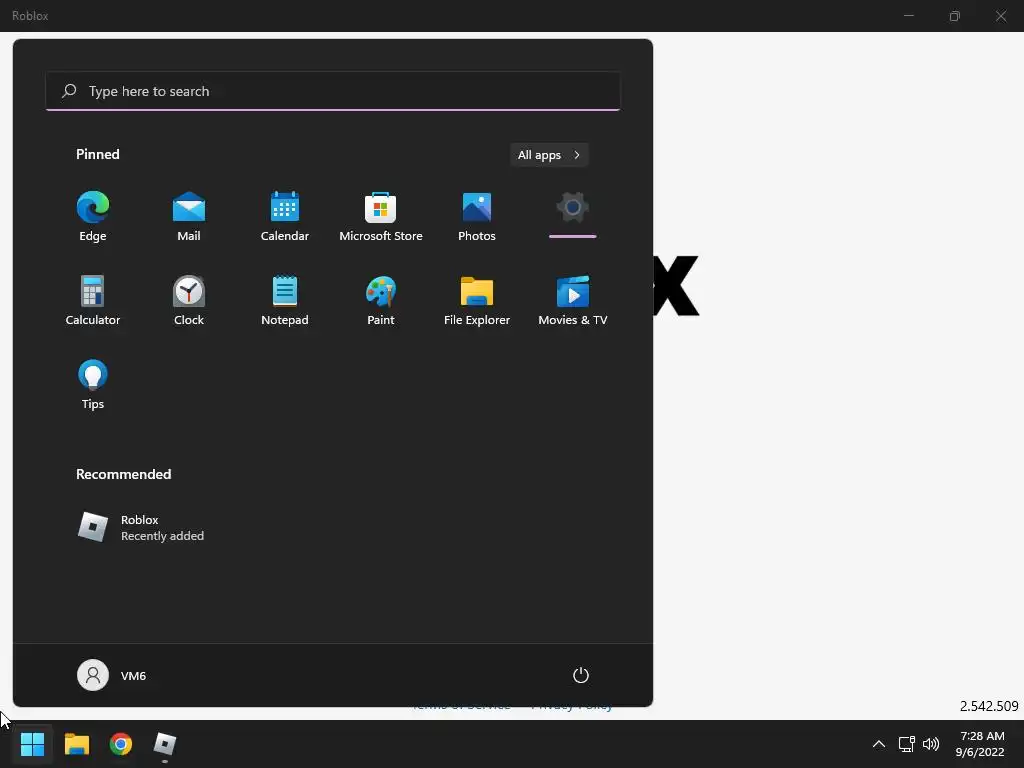
Task: Open the volume tray icon
Action: click(931, 744)
